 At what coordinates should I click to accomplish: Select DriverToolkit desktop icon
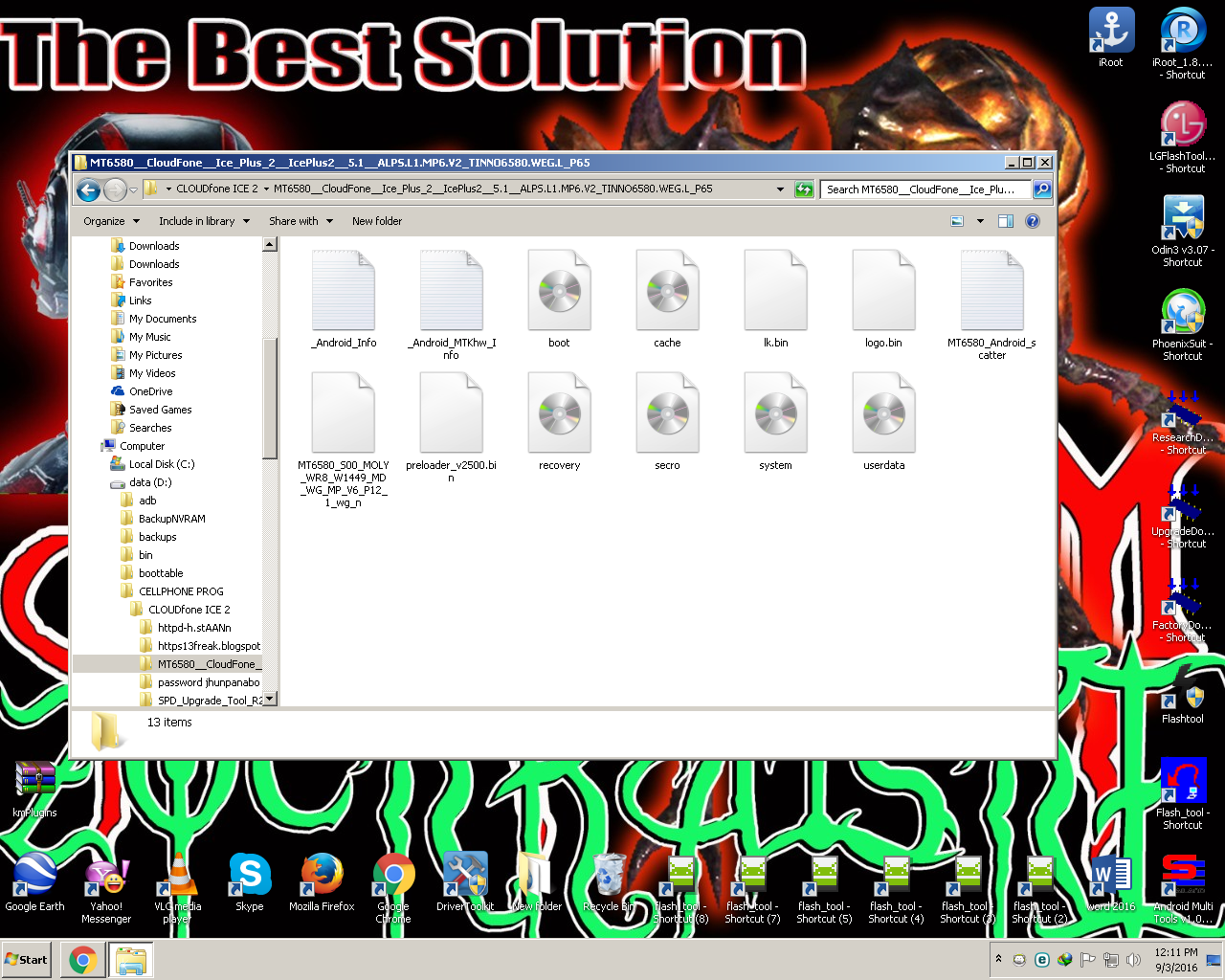coord(465,881)
